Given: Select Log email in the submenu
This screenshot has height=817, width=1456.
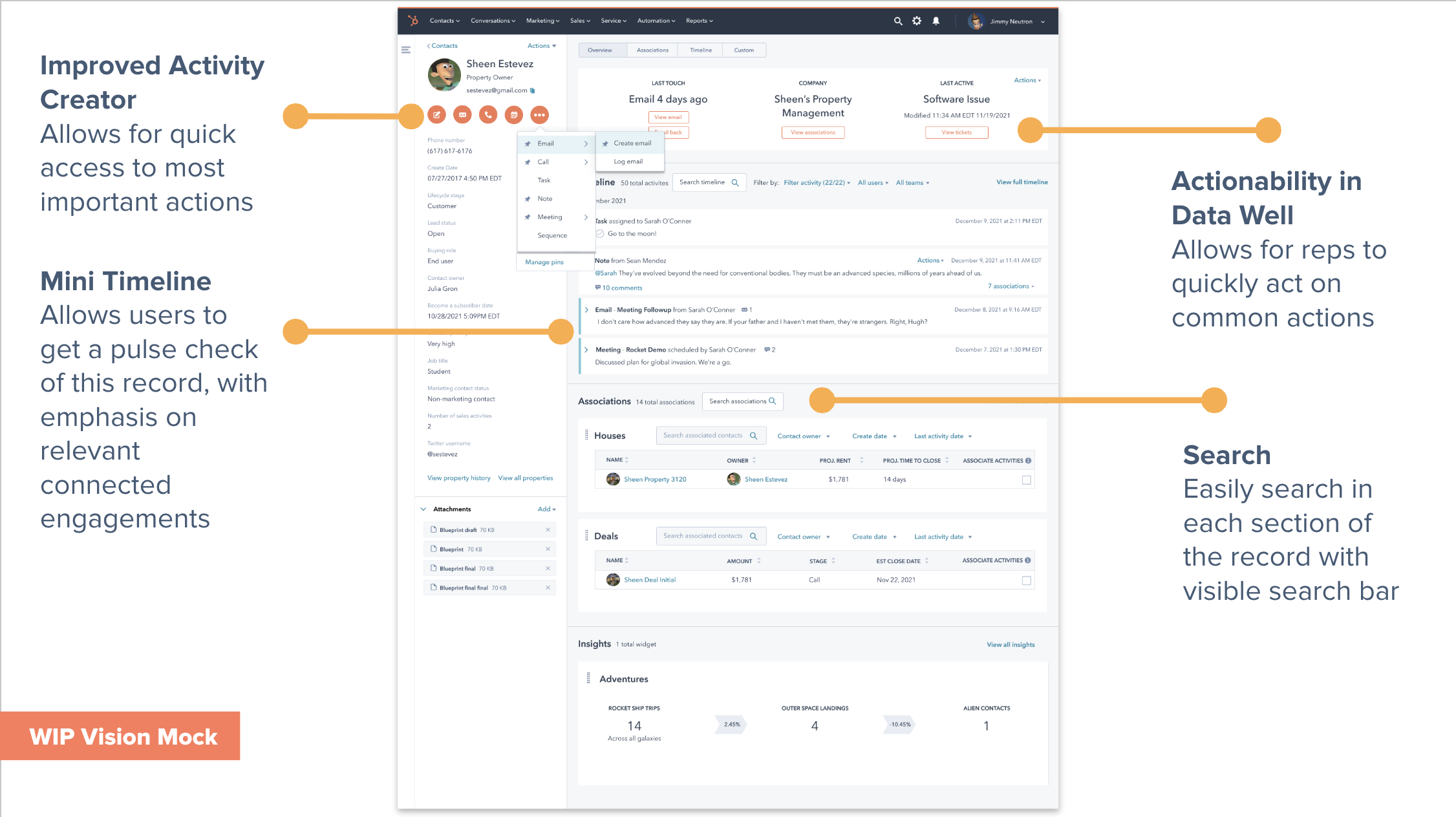Looking at the screenshot, I should tap(628, 162).
